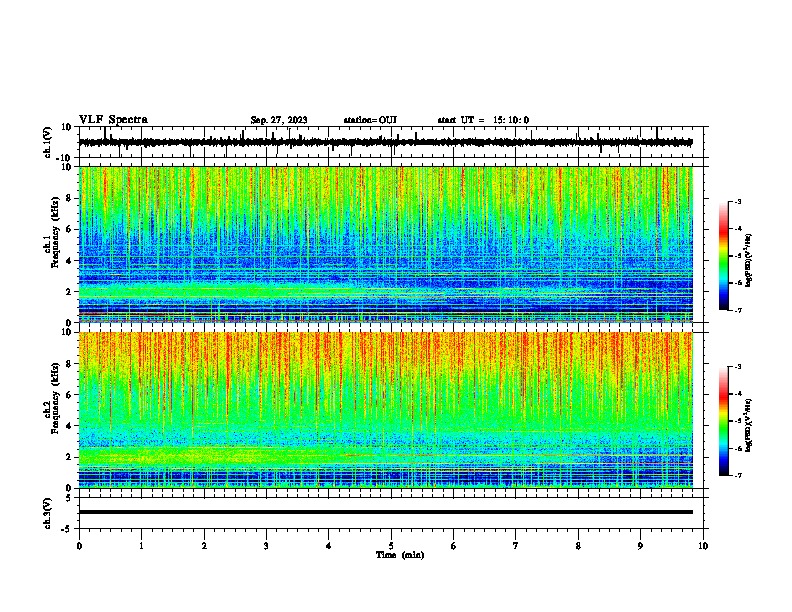Click time-axis tick label "6"
This screenshot has width=792, height=612.
pyautogui.click(x=454, y=546)
